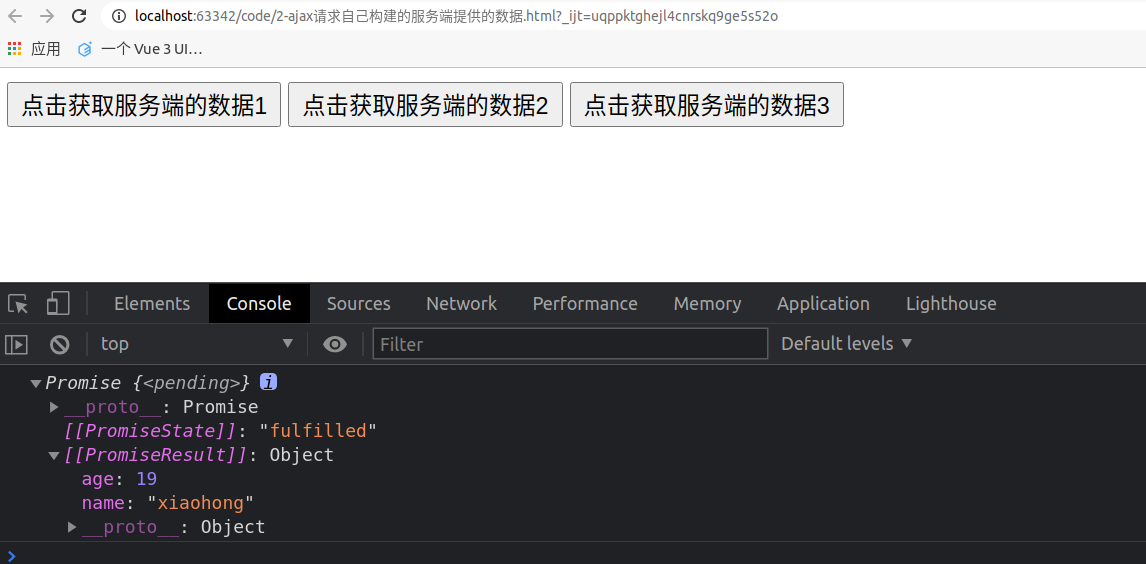The height and width of the screenshot is (564, 1146).
Task: Go forward with the browser forward arrow
Action: click(47, 16)
